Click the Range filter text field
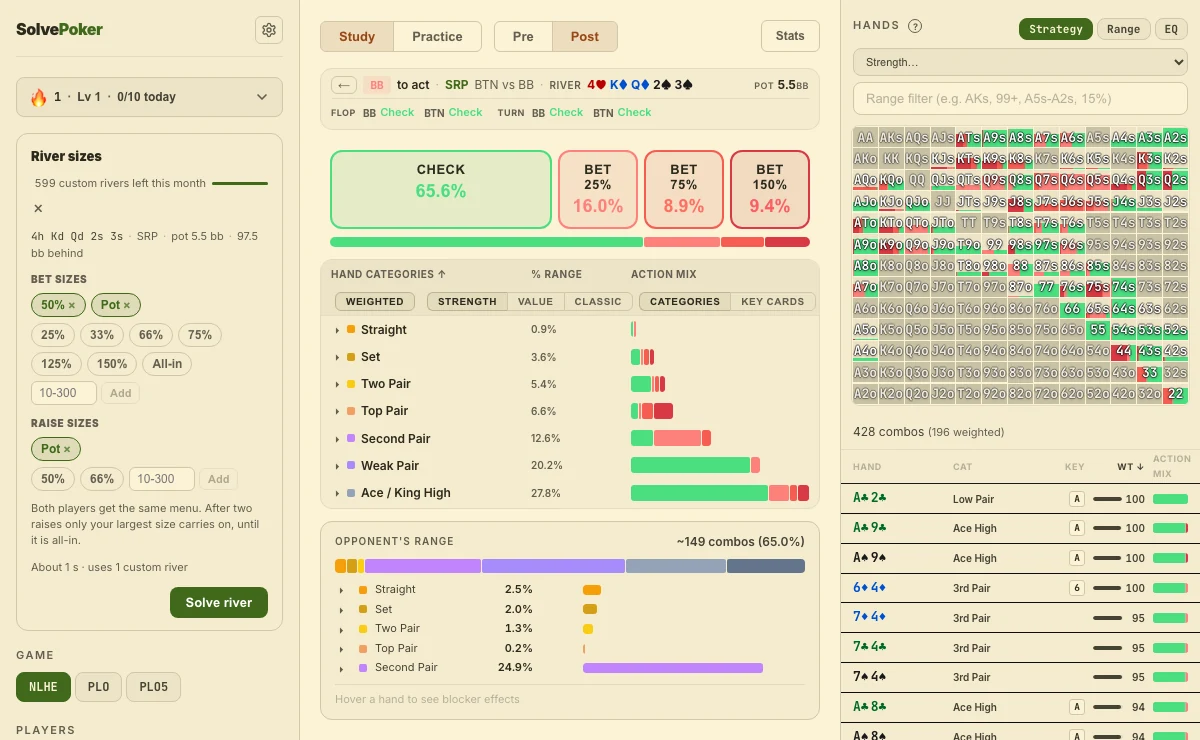The height and width of the screenshot is (740, 1200). pos(1020,99)
